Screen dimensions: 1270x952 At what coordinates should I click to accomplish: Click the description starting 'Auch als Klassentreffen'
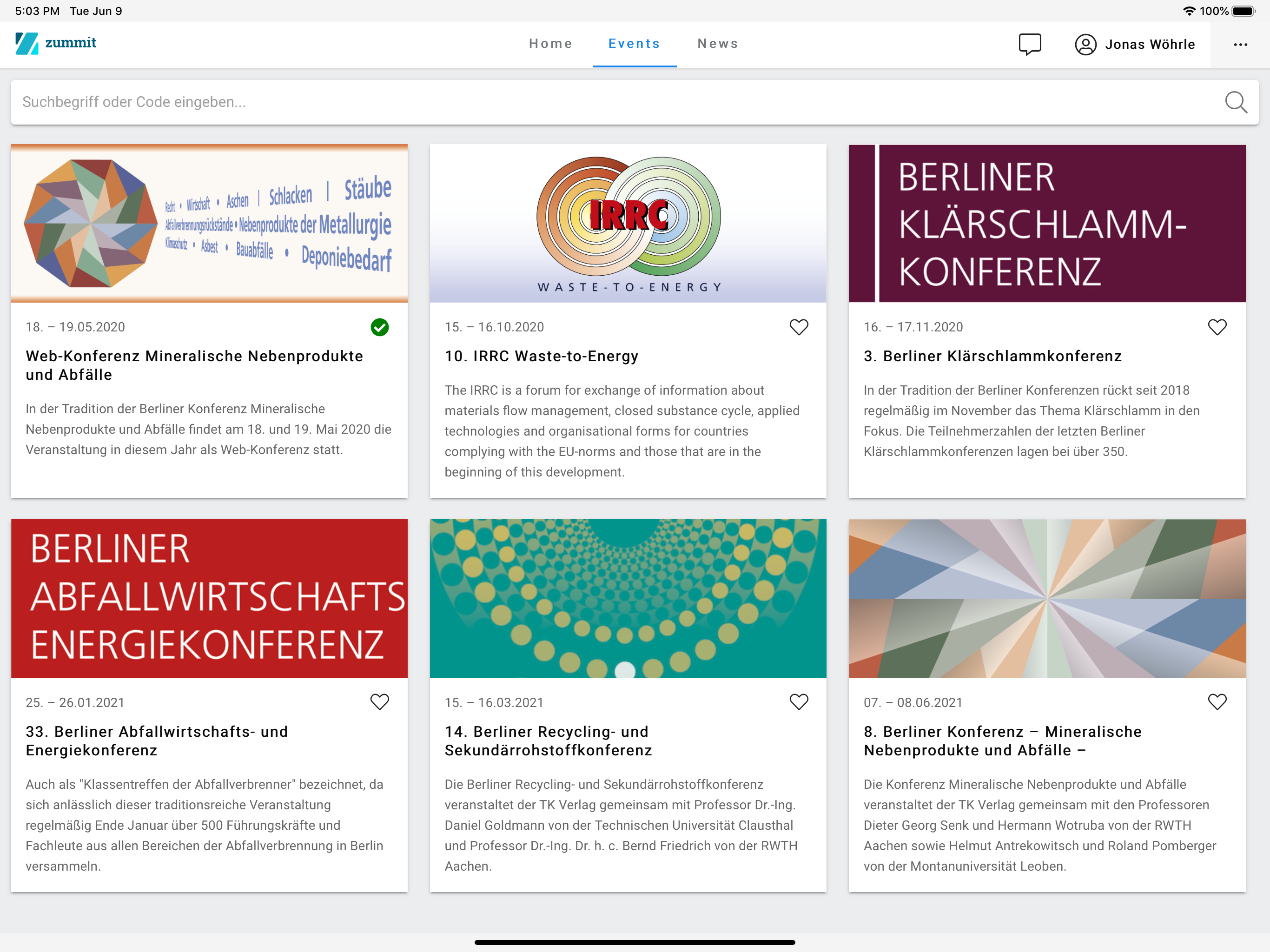pos(205,825)
